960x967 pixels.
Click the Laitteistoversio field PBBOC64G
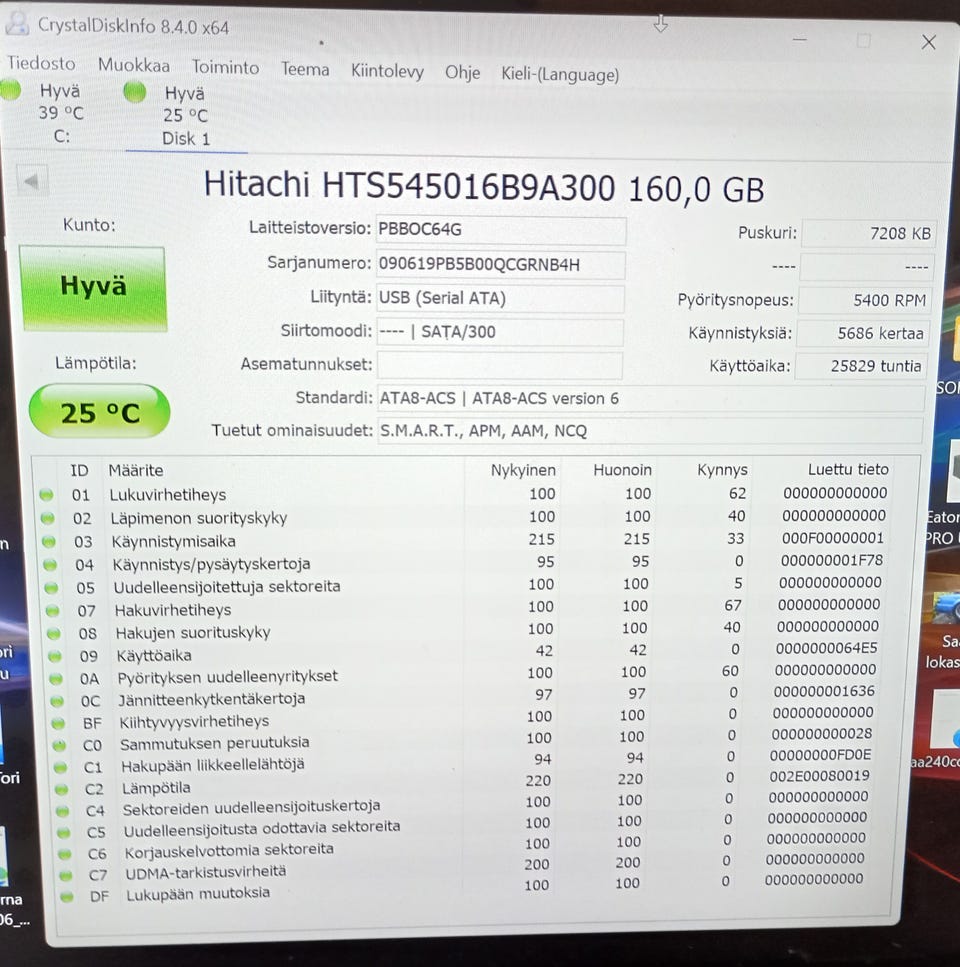pos(501,230)
